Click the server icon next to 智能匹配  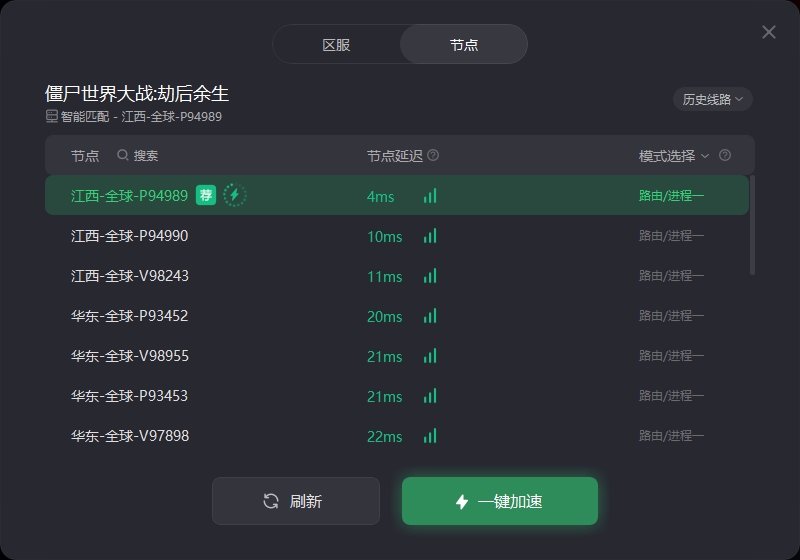(x=52, y=116)
